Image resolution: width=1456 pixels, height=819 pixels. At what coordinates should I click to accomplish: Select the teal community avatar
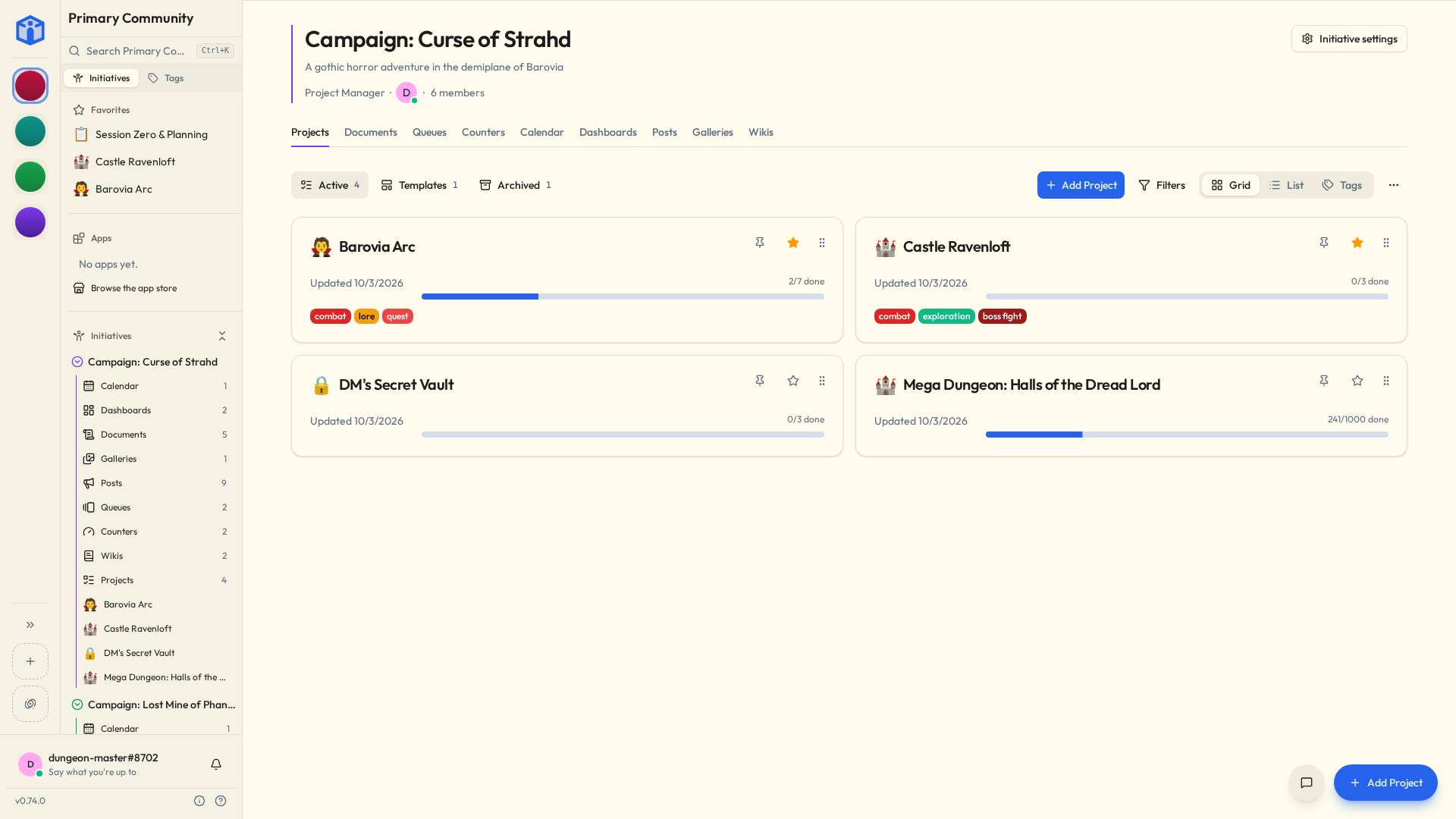click(30, 131)
